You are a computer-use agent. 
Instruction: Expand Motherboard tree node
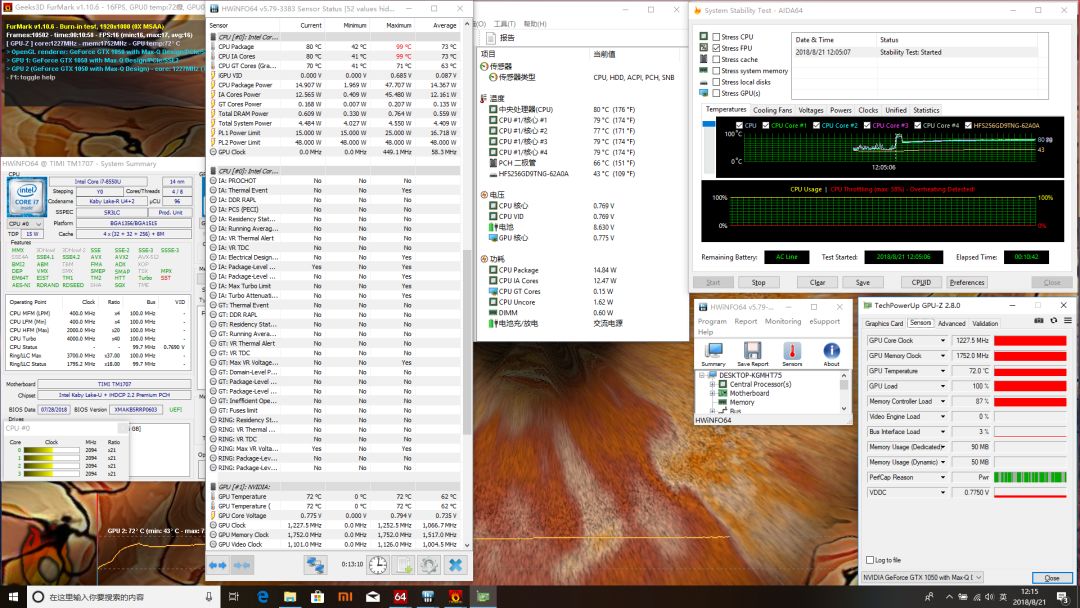[x=712, y=393]
